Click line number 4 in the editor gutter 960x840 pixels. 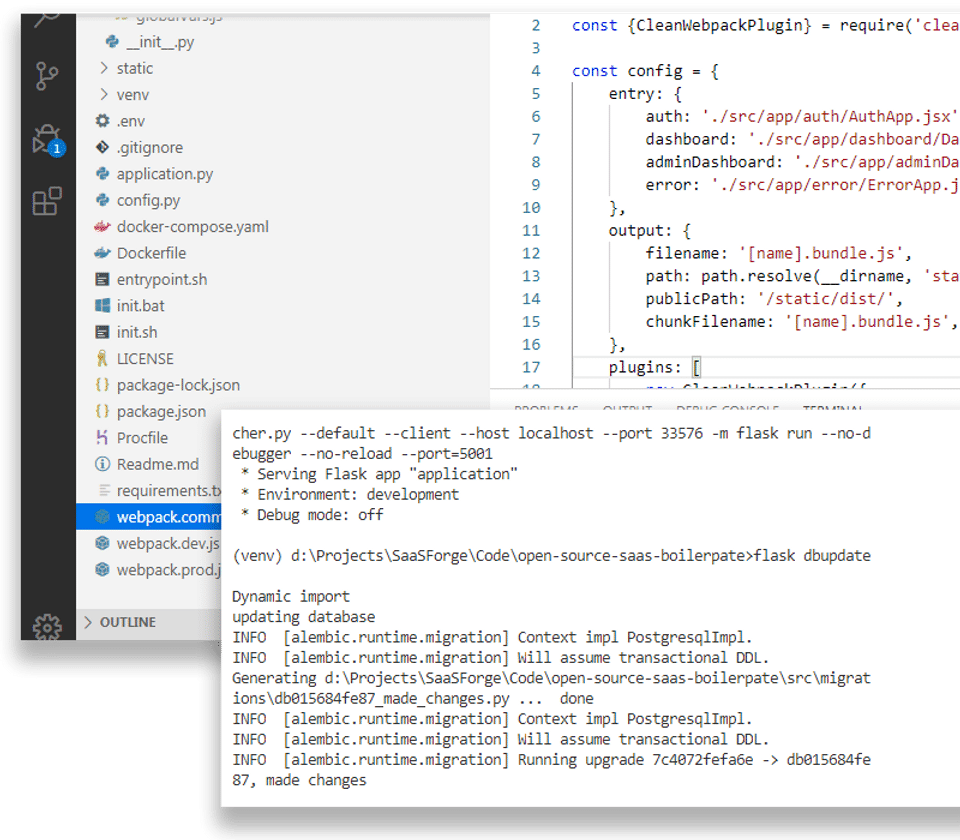pyautogui.click(x=536, y=71)
